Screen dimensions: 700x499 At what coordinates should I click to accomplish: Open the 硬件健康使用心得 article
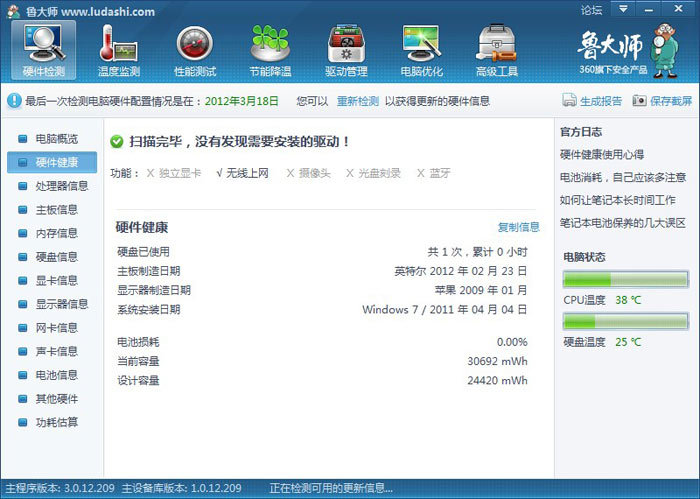pos(602,155)
